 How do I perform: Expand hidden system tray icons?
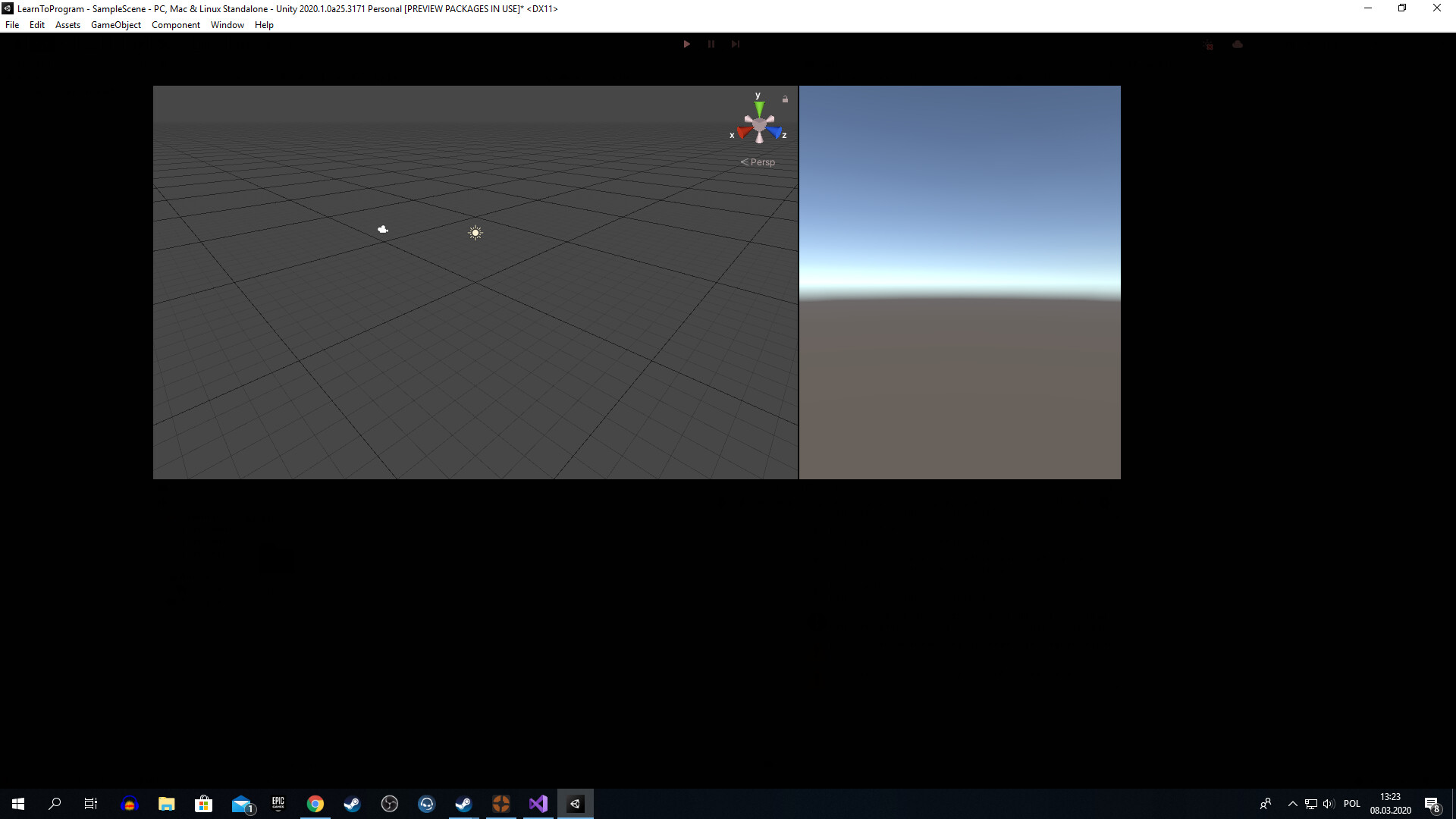pyautogui.click(x=1291, y=804)
